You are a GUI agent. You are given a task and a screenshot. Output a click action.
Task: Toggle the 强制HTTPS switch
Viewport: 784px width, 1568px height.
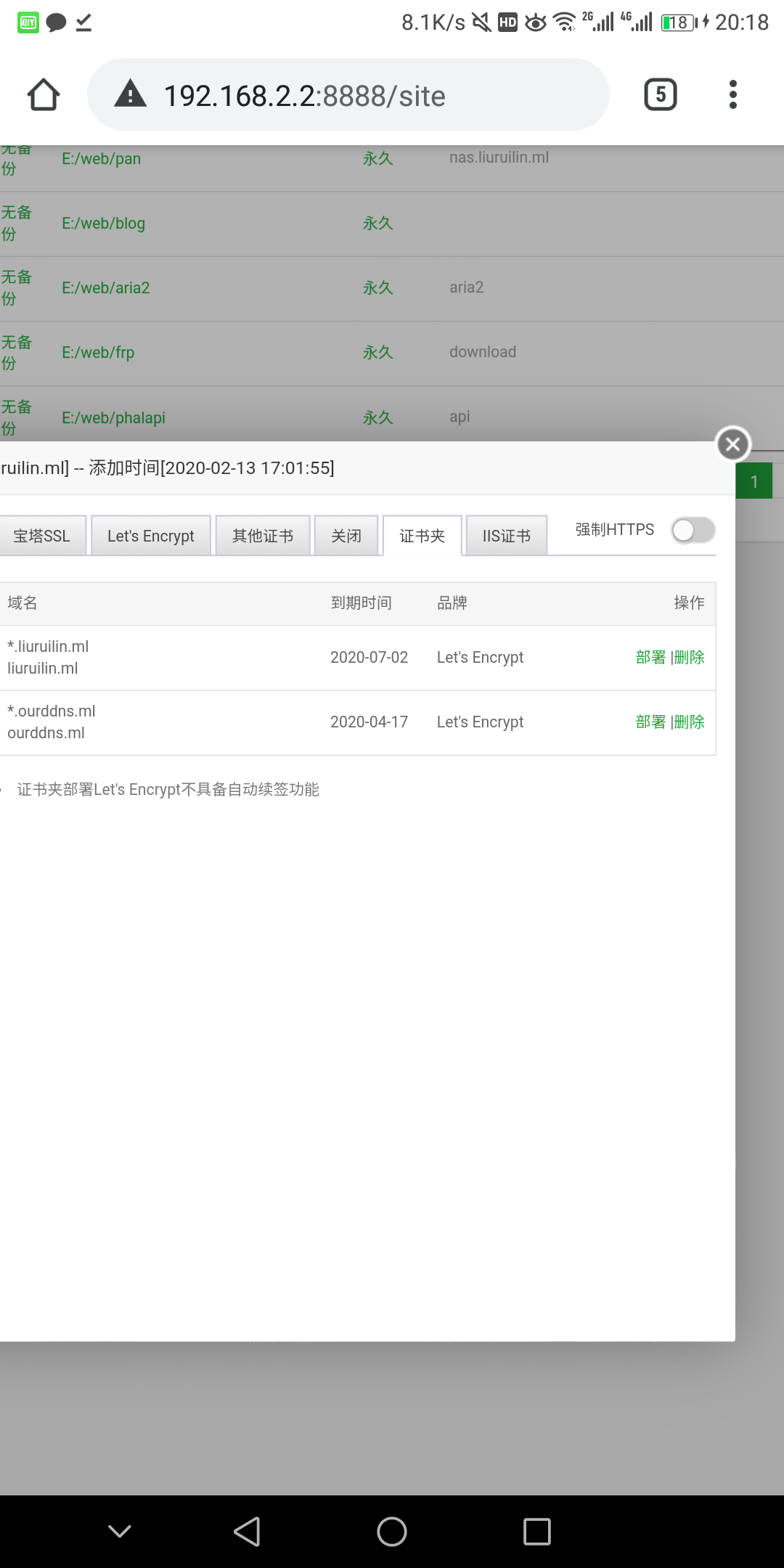coord(693,530)
